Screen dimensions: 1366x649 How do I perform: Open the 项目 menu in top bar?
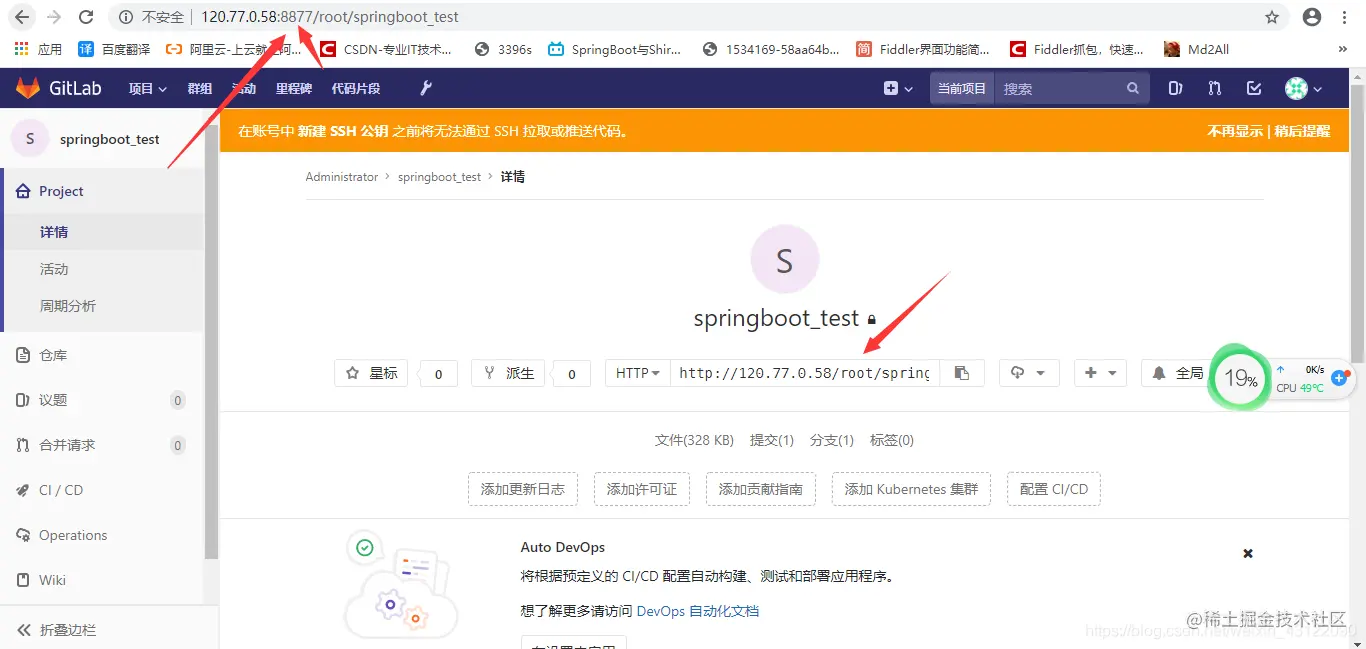(x=146, y=88)
